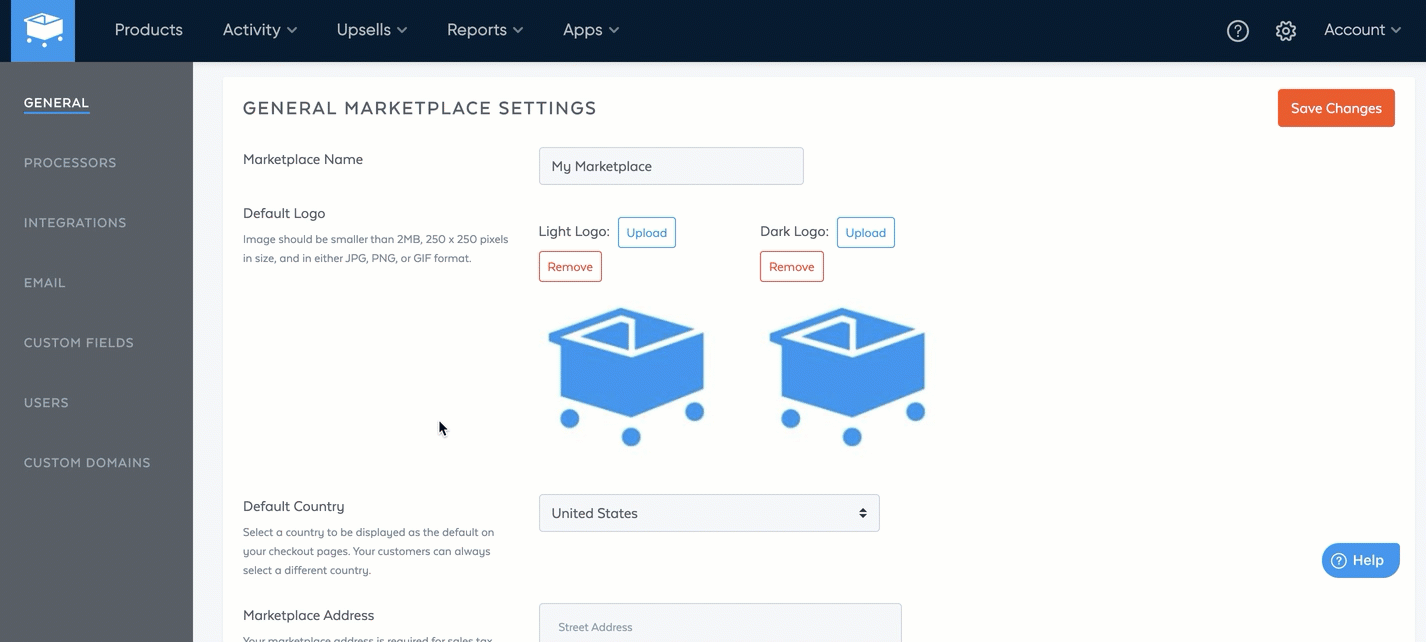Remove the Dark Logo

(791, 266)
